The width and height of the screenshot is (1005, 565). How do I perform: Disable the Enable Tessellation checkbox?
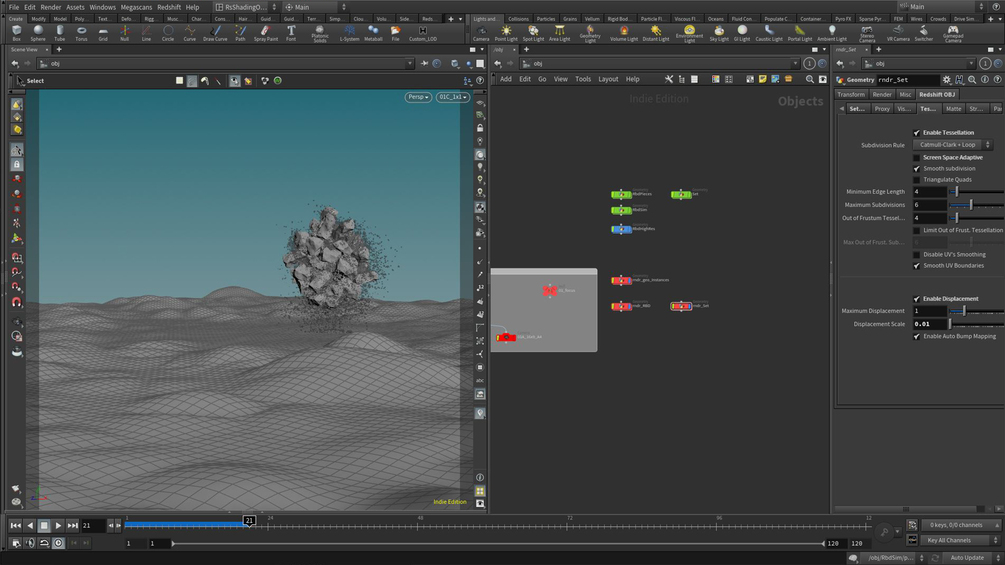917,133
